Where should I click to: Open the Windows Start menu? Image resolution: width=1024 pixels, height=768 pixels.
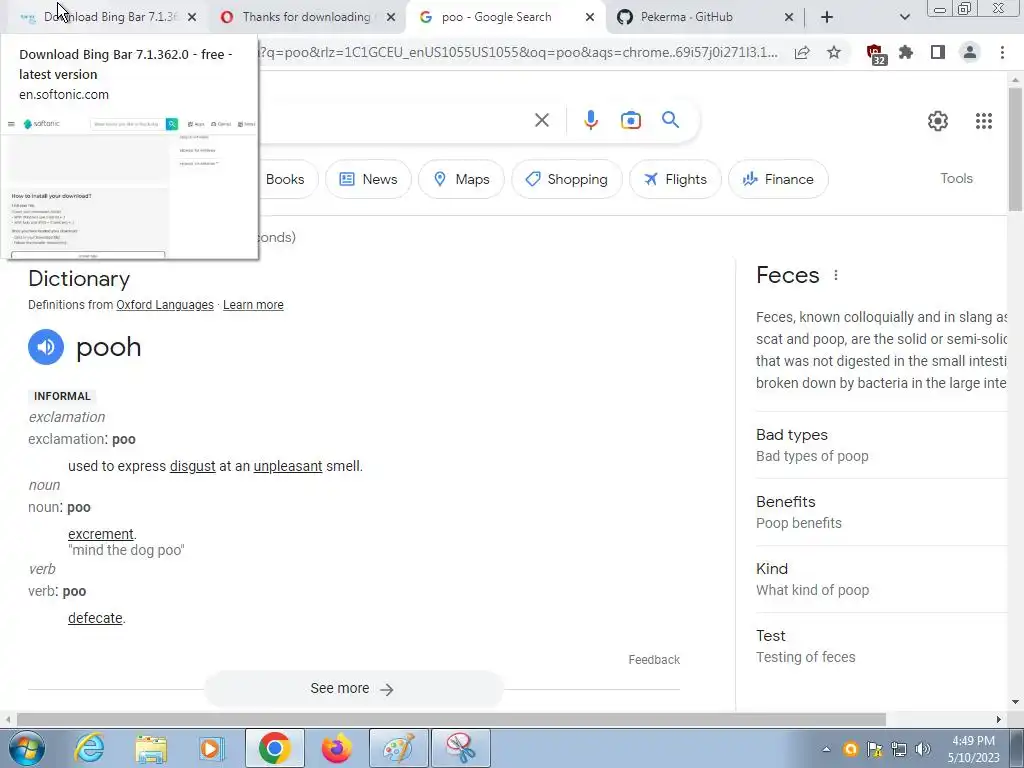pyautogui.click(x=26, y=748)
